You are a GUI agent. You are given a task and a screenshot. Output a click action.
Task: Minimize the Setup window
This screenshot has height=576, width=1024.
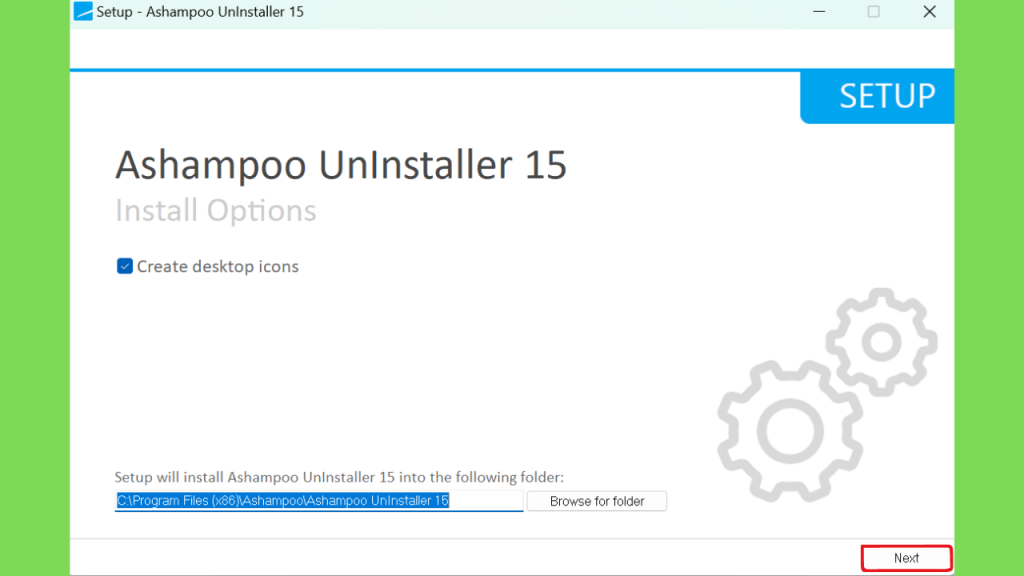pyautogui.click(x=819, y=12)
